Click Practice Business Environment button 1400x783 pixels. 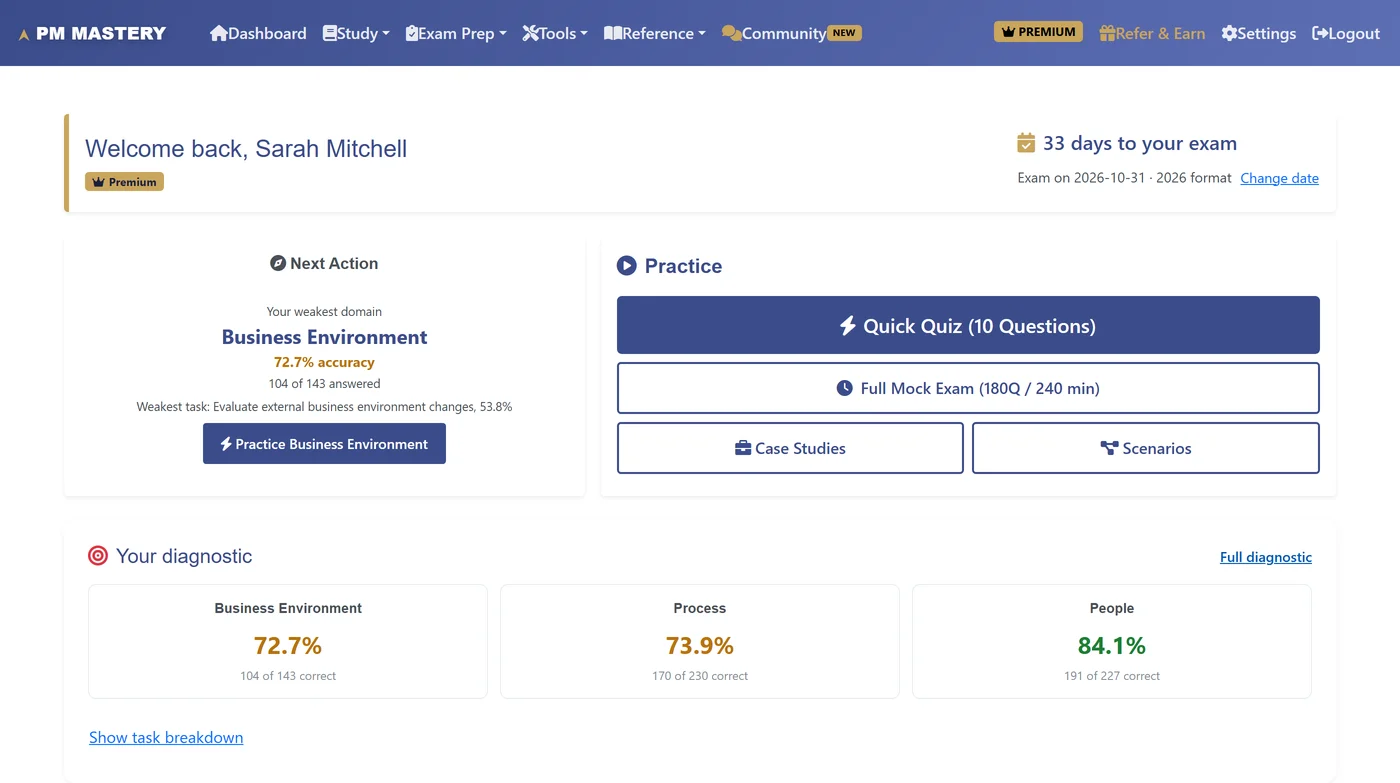(324, 444)
